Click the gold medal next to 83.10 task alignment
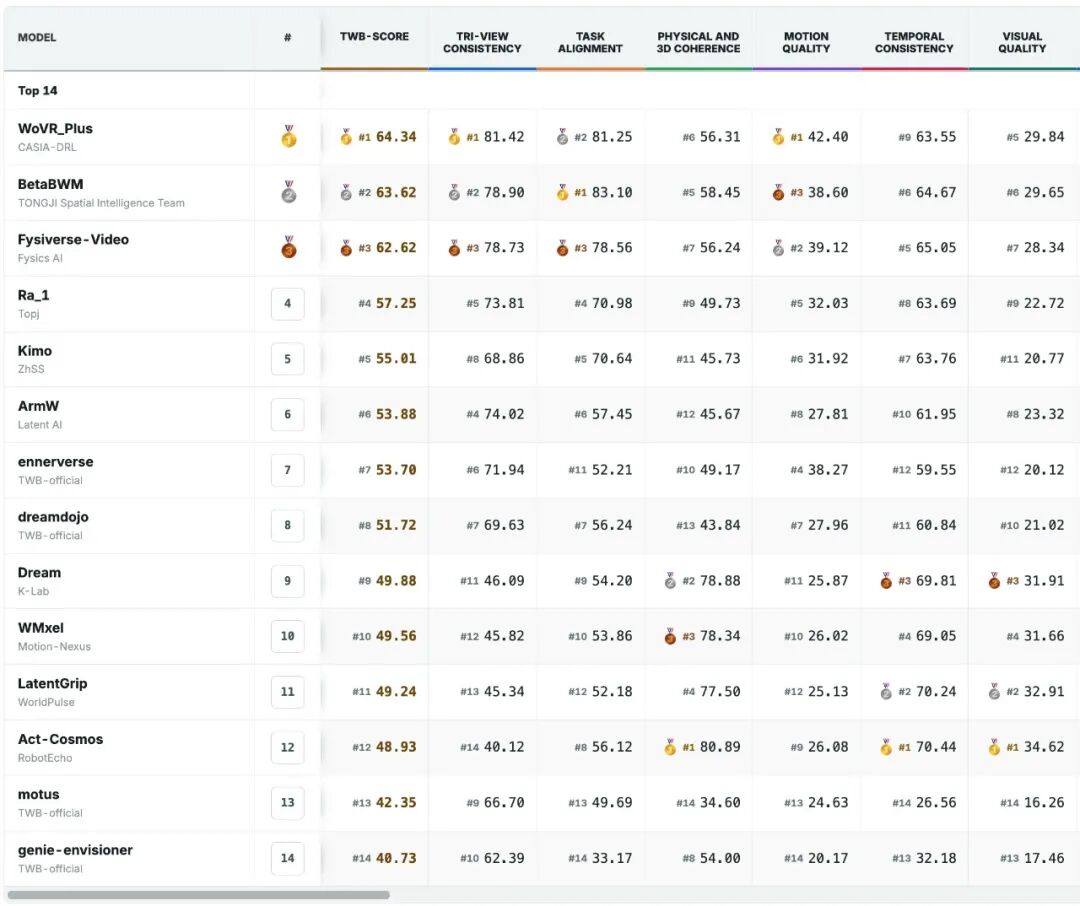The height and width of the screenshot is (906, 1080). 562,192
